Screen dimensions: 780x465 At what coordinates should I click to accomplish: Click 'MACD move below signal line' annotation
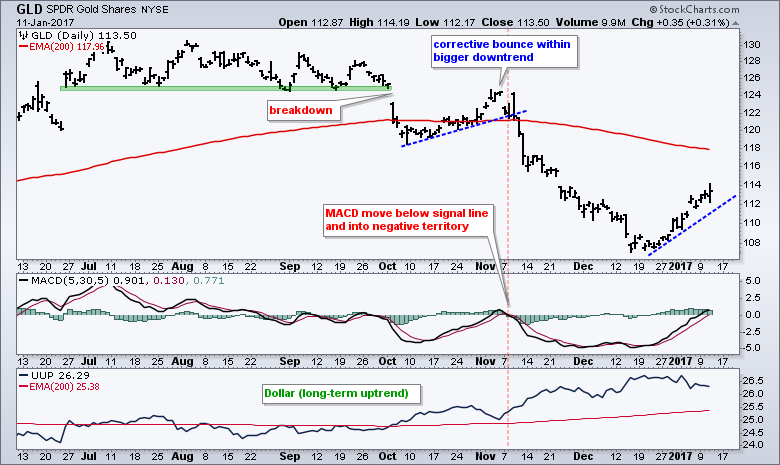[407, 220]
